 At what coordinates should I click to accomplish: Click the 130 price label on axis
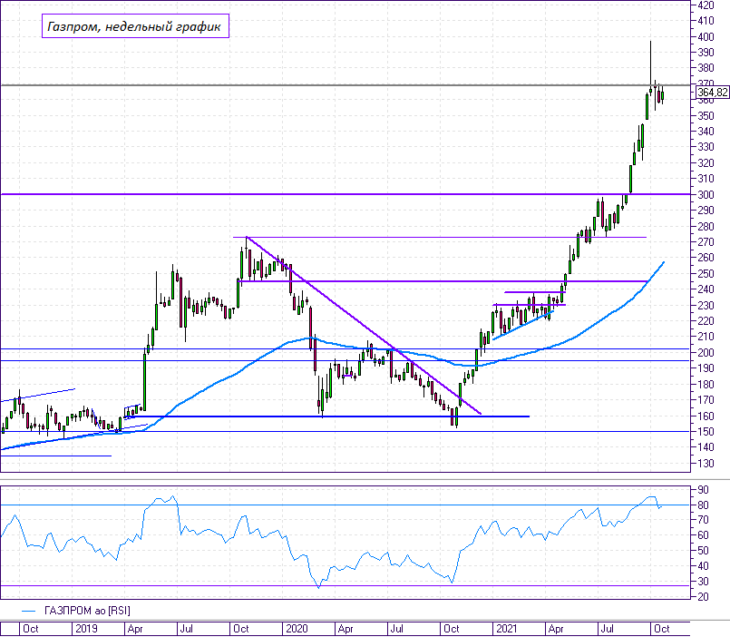[706, 463]
